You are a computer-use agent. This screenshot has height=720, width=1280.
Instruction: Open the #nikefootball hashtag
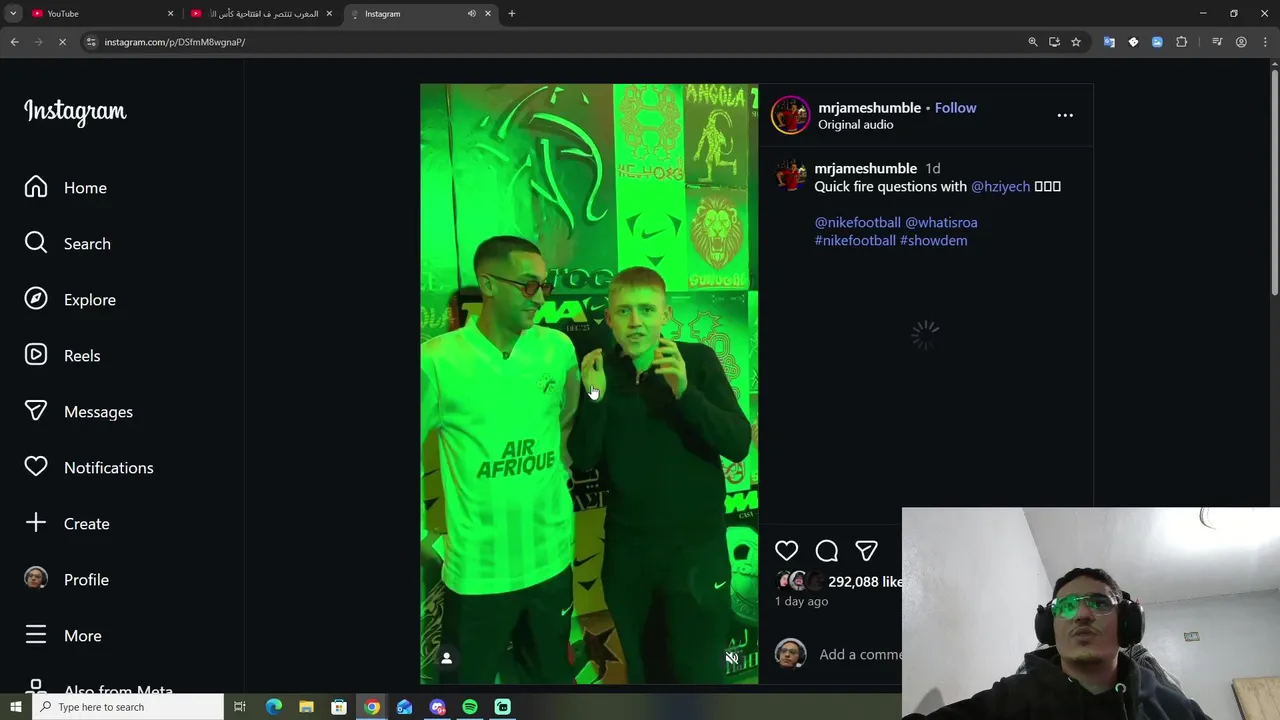[855, 241]
